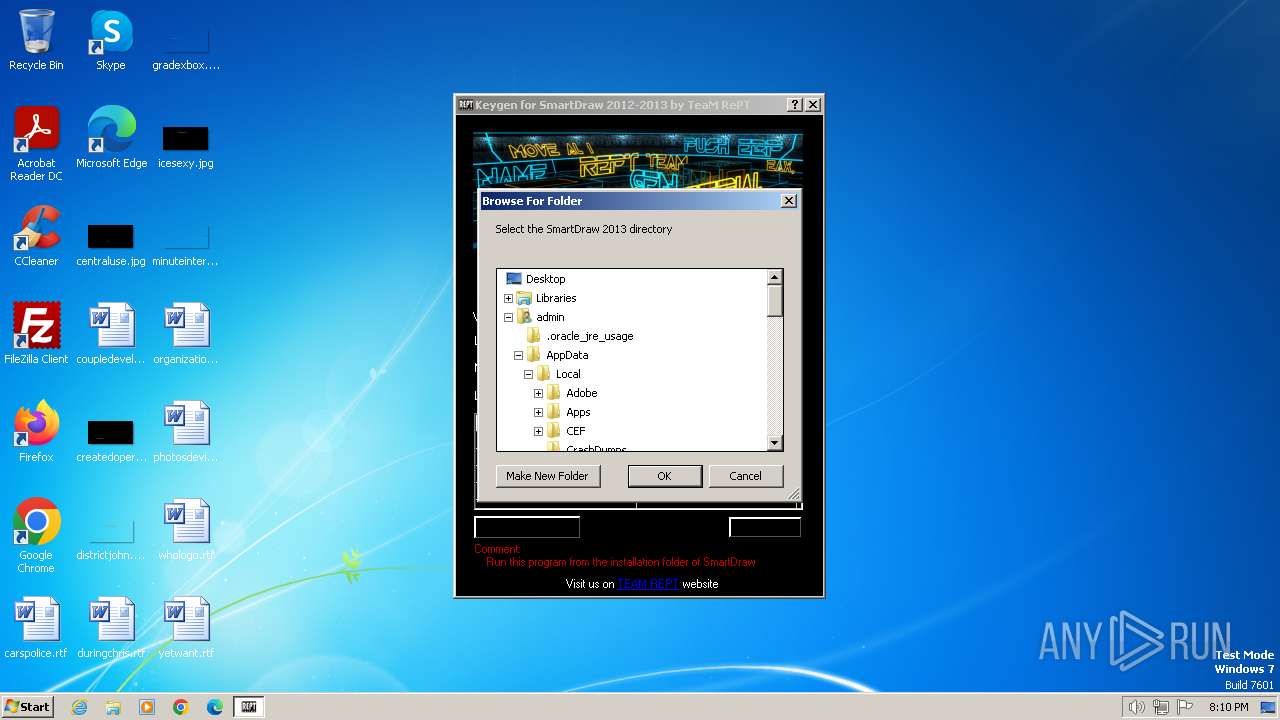
Task: Launch FileZilla Client shortcut
Action: [36, 334]
